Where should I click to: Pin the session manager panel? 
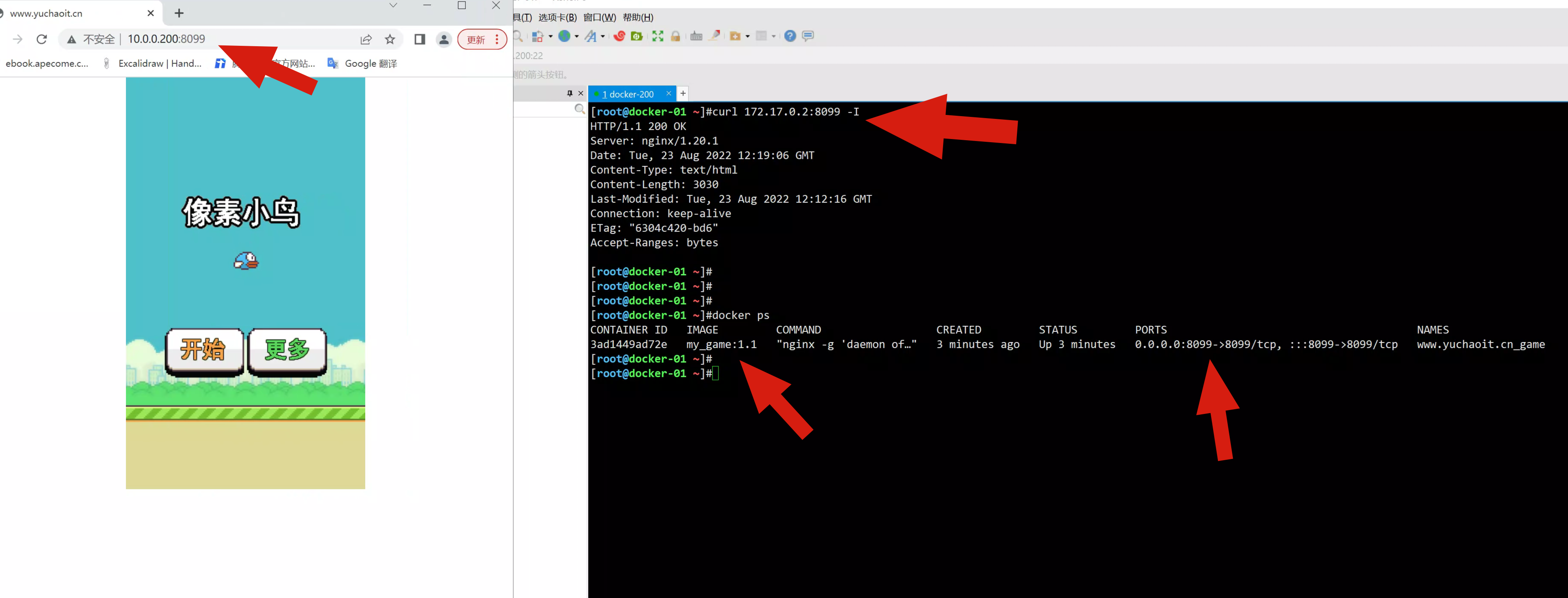pos(569,93)
